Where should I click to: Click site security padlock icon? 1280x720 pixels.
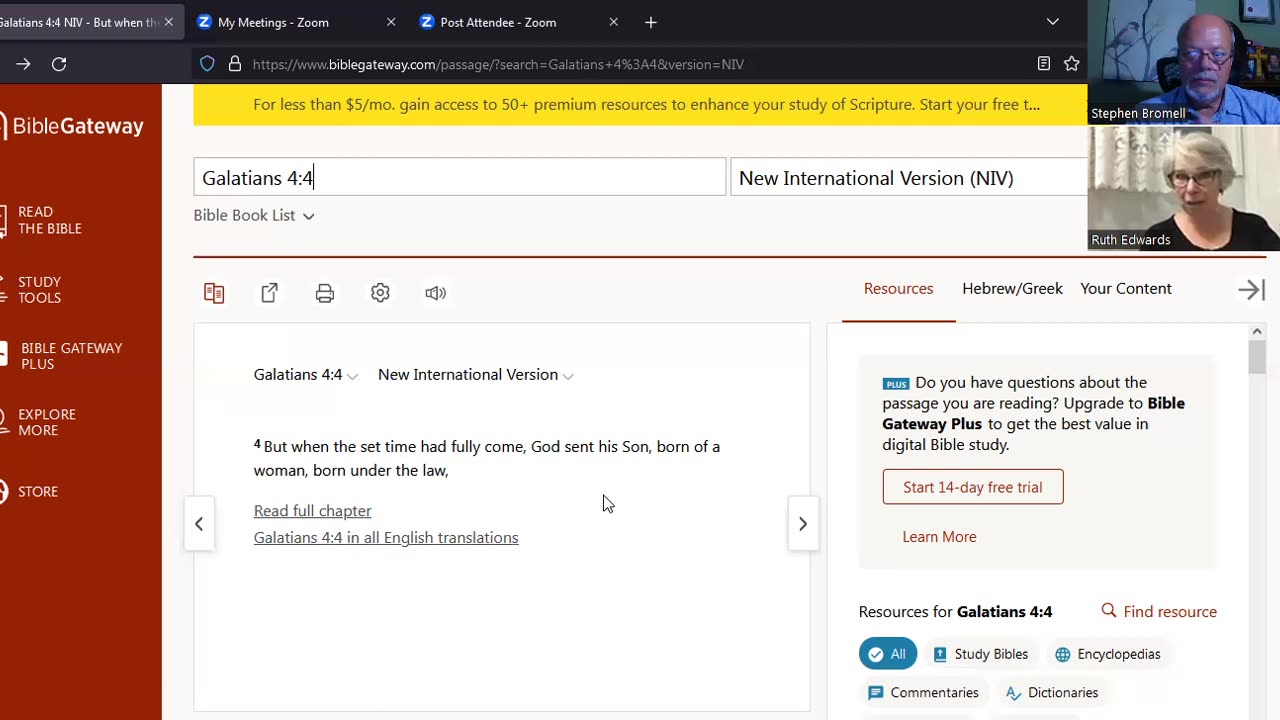tap(235, 64)
